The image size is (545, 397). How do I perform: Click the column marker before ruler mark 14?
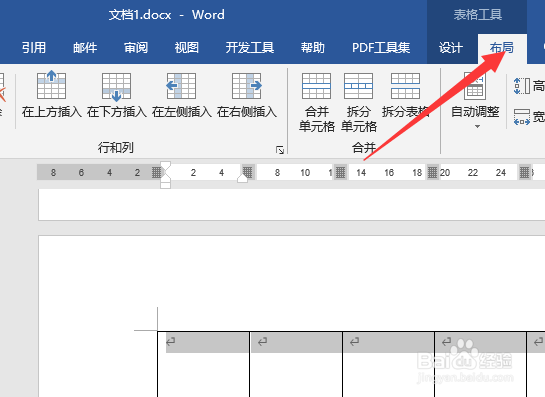tap(340, 172)
